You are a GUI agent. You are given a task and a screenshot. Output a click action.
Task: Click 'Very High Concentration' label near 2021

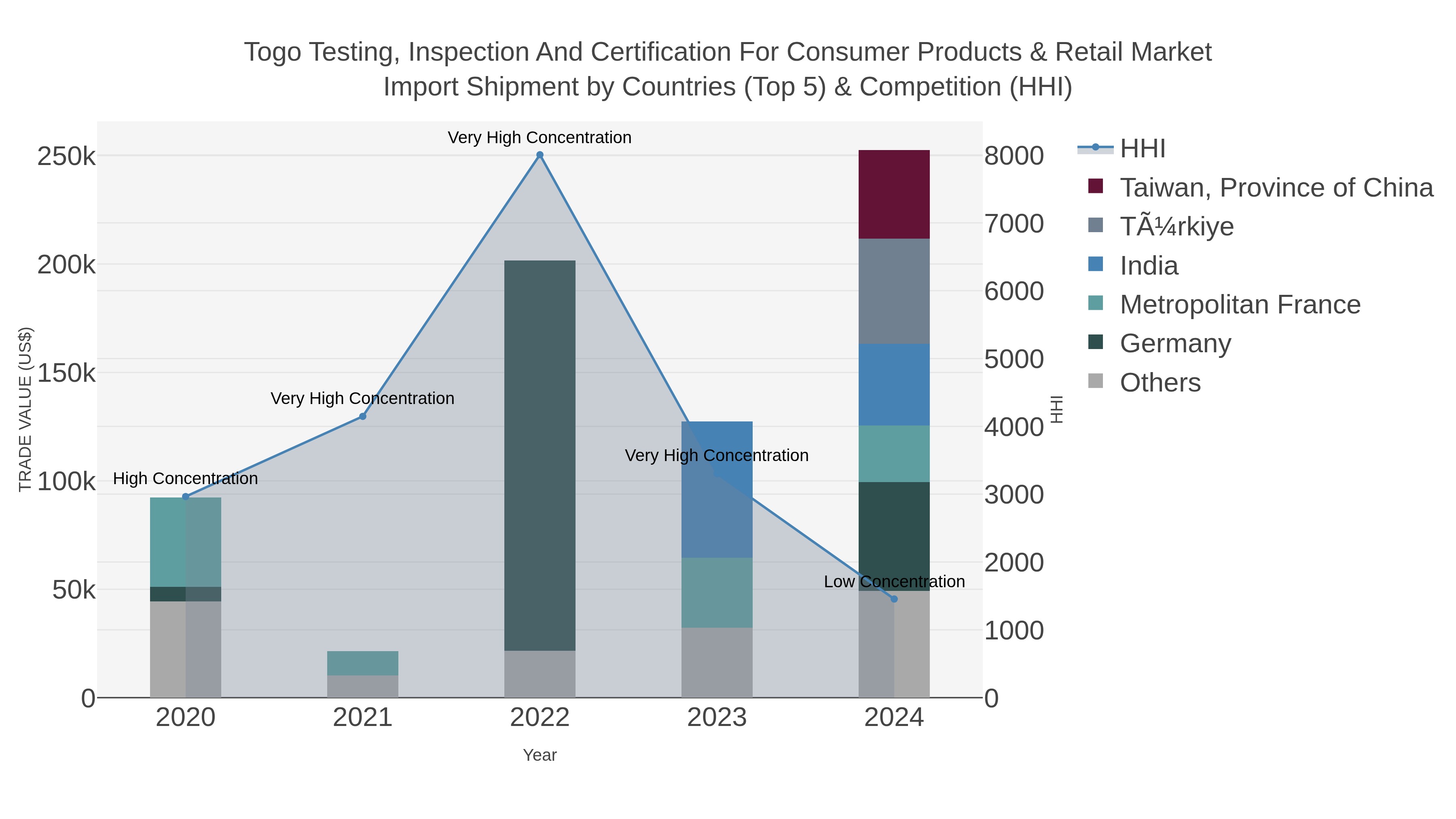[x=363, y=398]
